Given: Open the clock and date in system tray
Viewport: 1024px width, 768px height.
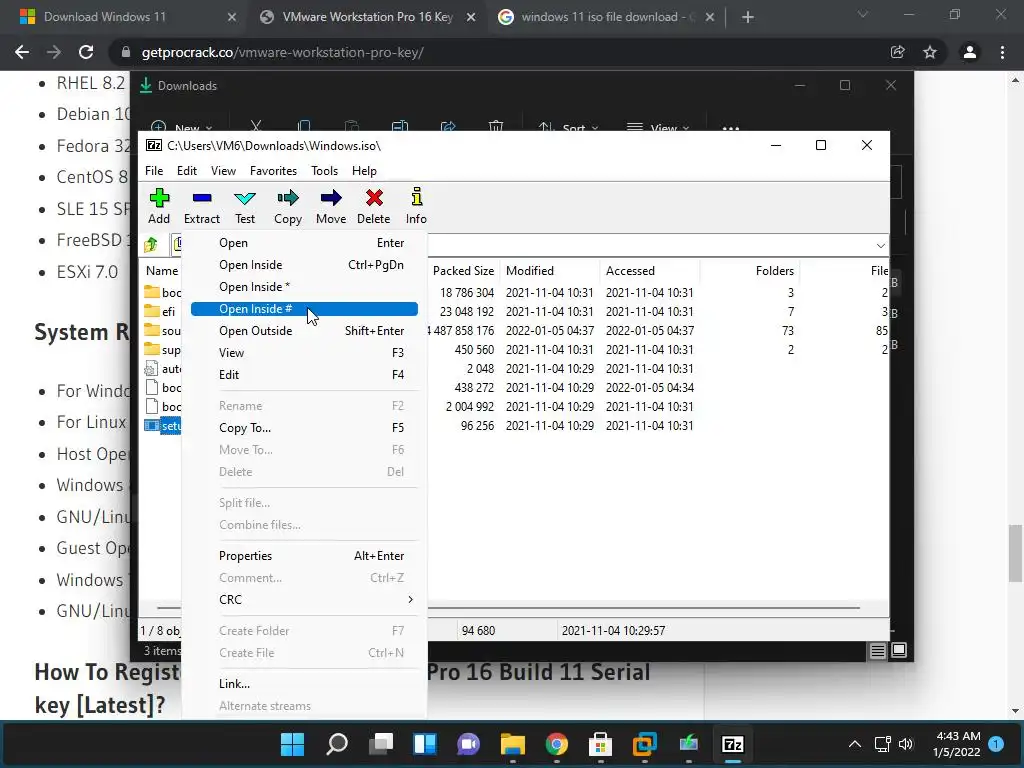Looking at the screenshot, I should point(957,744).
